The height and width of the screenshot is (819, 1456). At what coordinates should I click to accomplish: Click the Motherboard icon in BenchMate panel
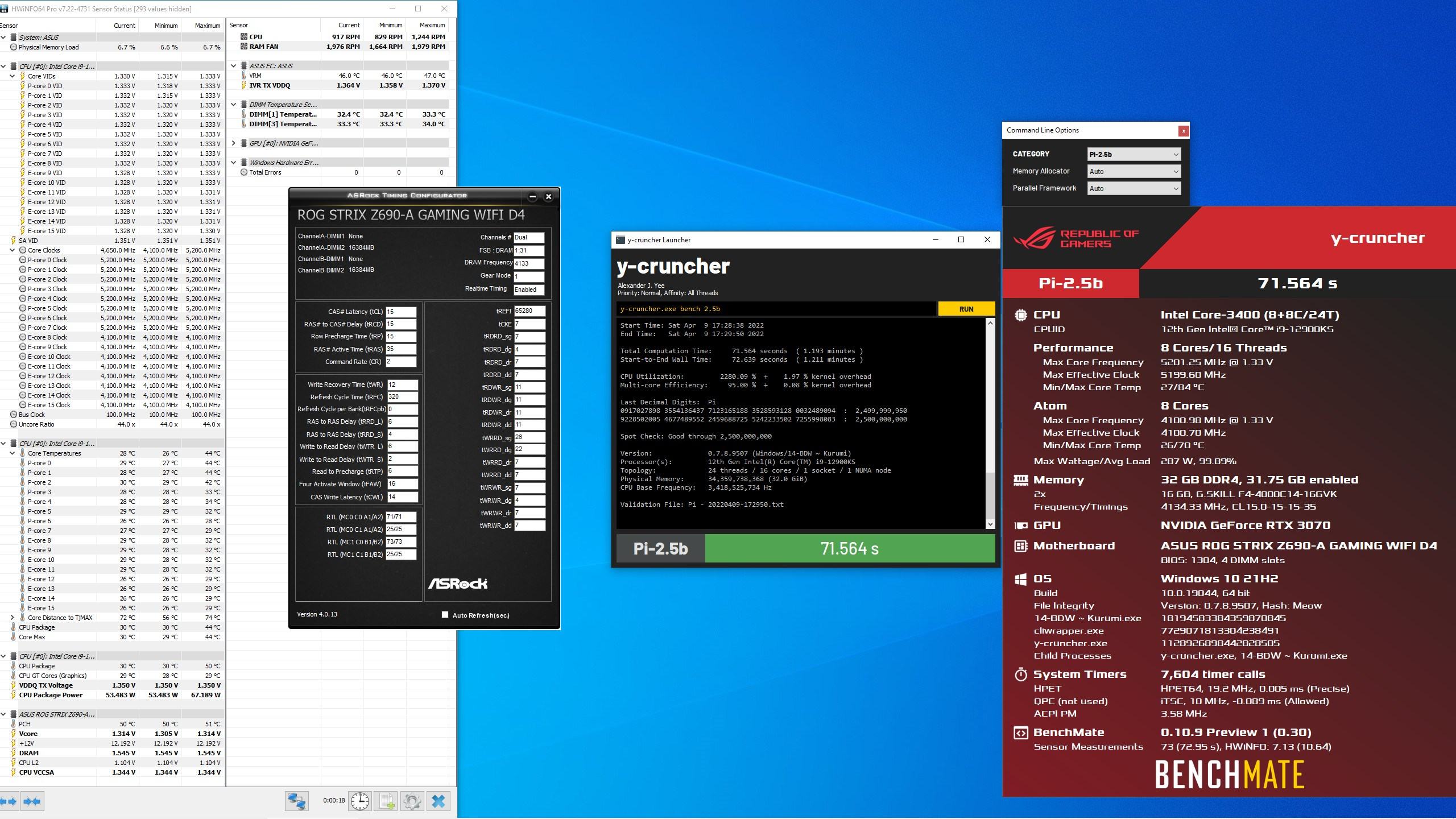coord(1021,546)
